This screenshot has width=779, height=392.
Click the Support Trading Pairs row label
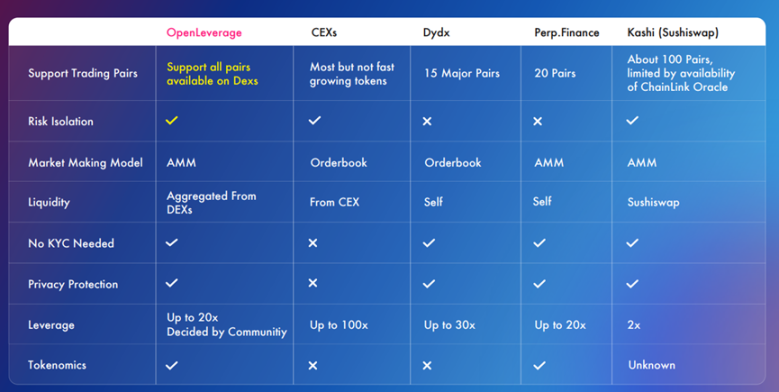(82, 74)
